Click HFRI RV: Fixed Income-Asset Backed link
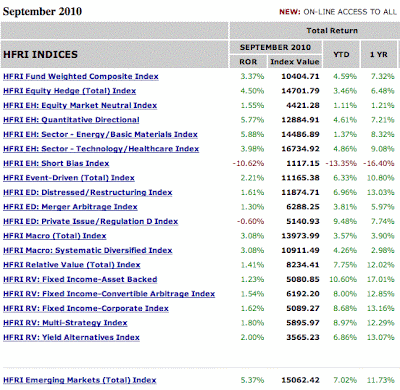The width and height of the screenshot is (400, 390). (80, 280)
